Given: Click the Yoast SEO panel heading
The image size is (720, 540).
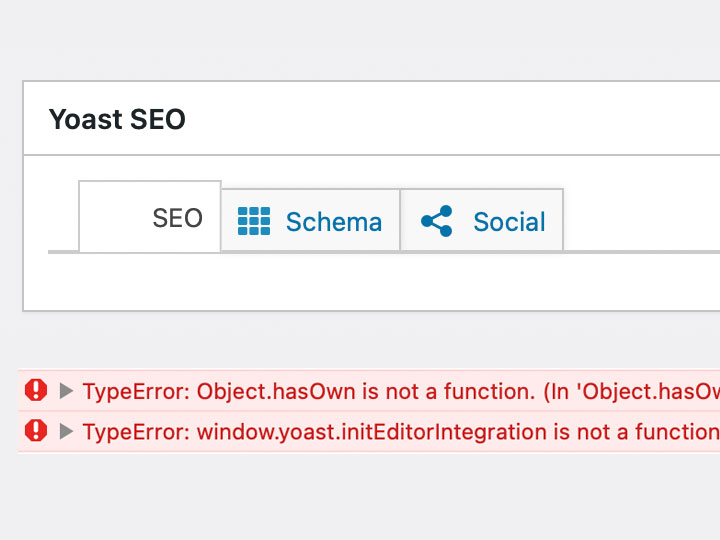Looking at the screenshot, I should click(x=117, y=119).
